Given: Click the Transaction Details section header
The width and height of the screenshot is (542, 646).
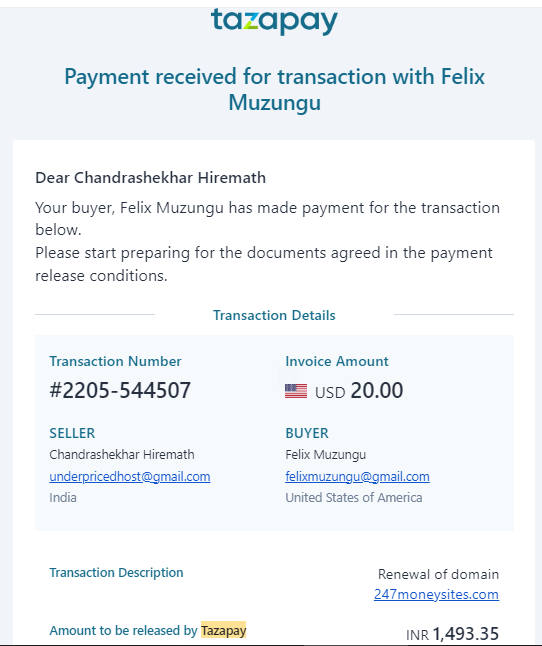Looking at the screenshot, I should point(274,315).
